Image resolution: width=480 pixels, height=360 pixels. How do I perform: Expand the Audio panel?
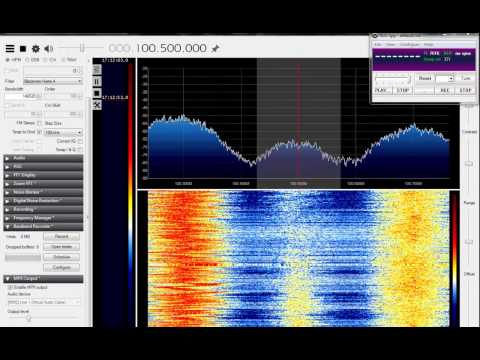pos(43,158)
